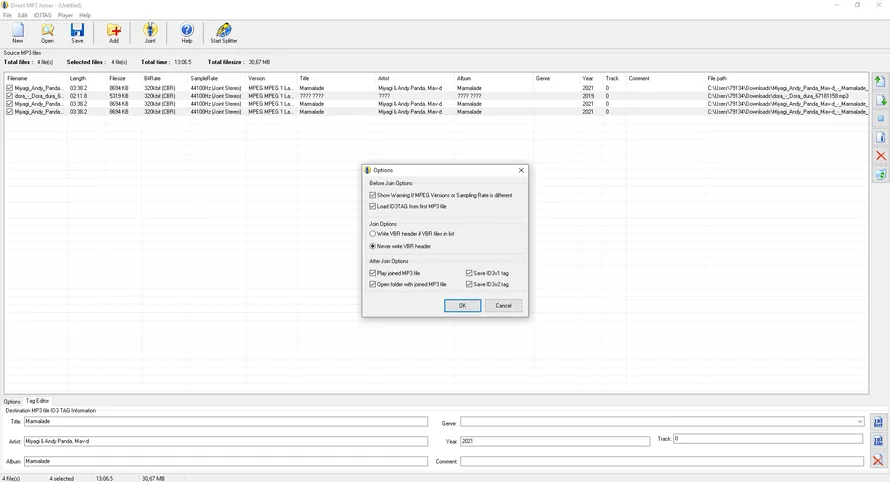Click the Year column header
The image size is (890, 482).
[591, 78]
